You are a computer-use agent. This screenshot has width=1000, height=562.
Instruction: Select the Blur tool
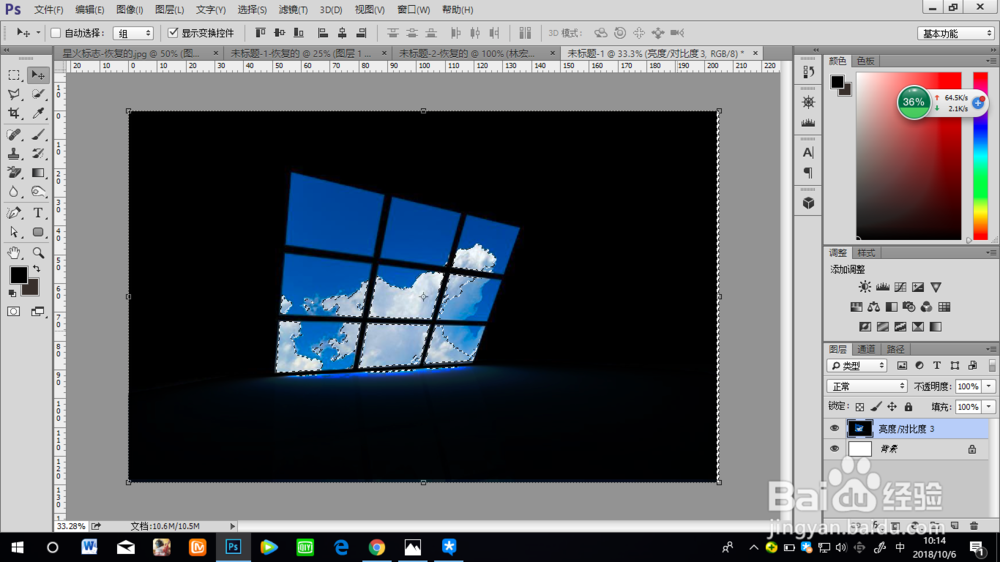pyautogui.click(x=14, y=192)
